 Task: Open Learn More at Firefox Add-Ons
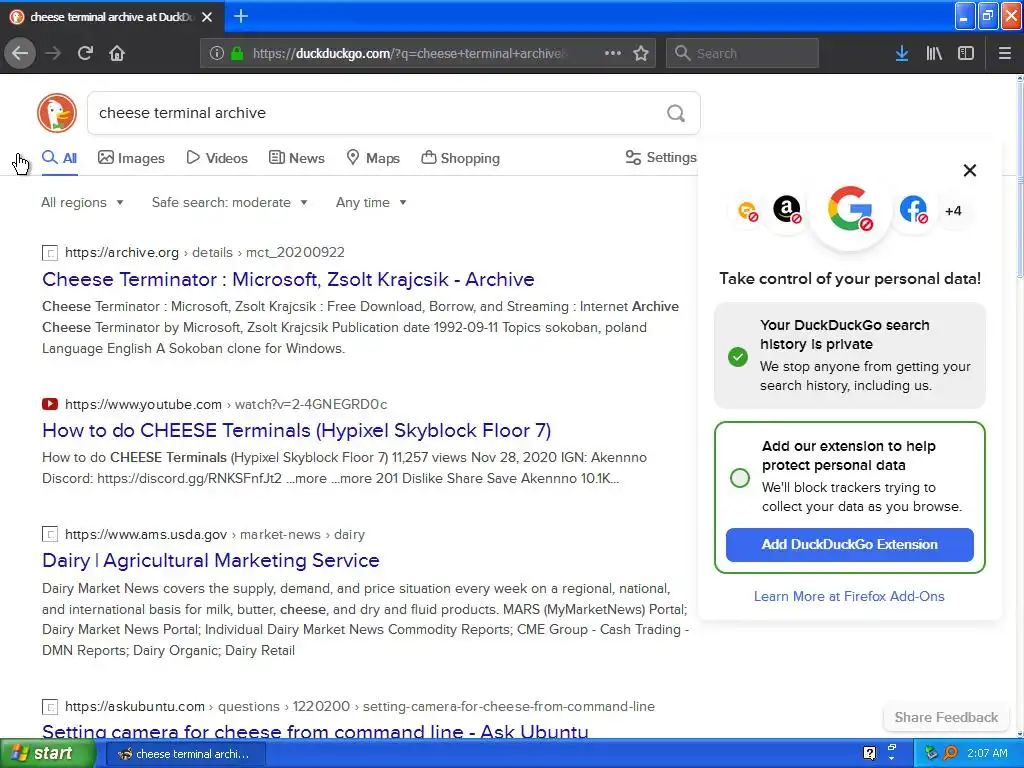pos(849,596)
